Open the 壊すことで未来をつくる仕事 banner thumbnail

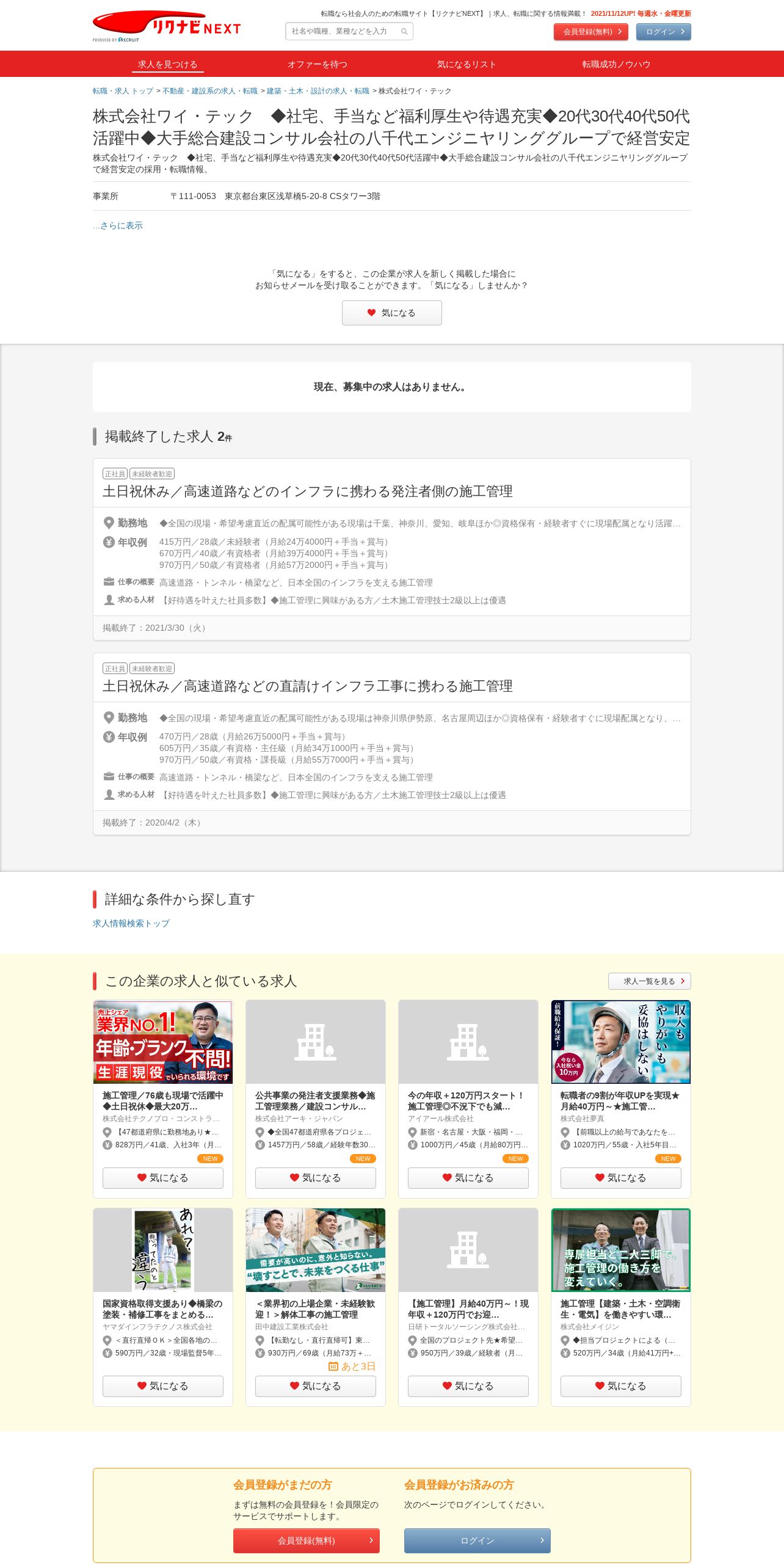tap(316, 1250)
